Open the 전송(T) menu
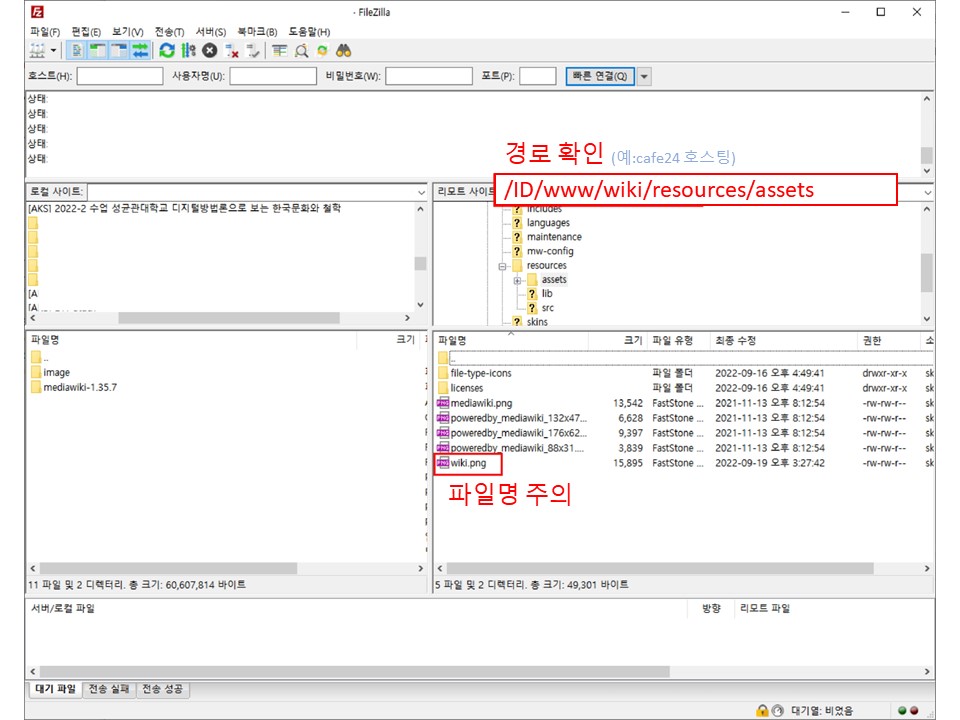Image resolution: width=960 pixels, height=720 pixels. click(170, 32)
